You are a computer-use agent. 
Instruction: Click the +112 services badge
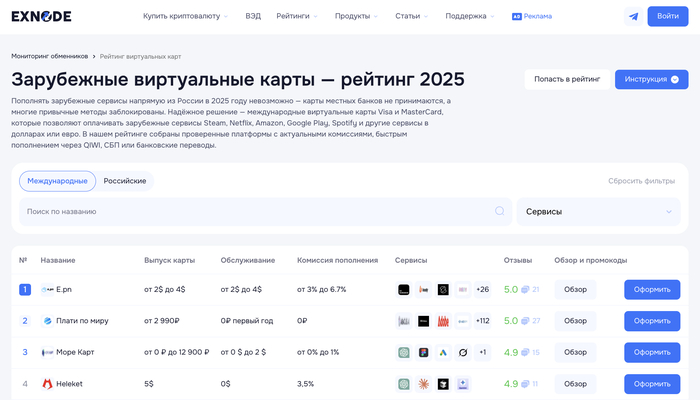pos(482,321)
